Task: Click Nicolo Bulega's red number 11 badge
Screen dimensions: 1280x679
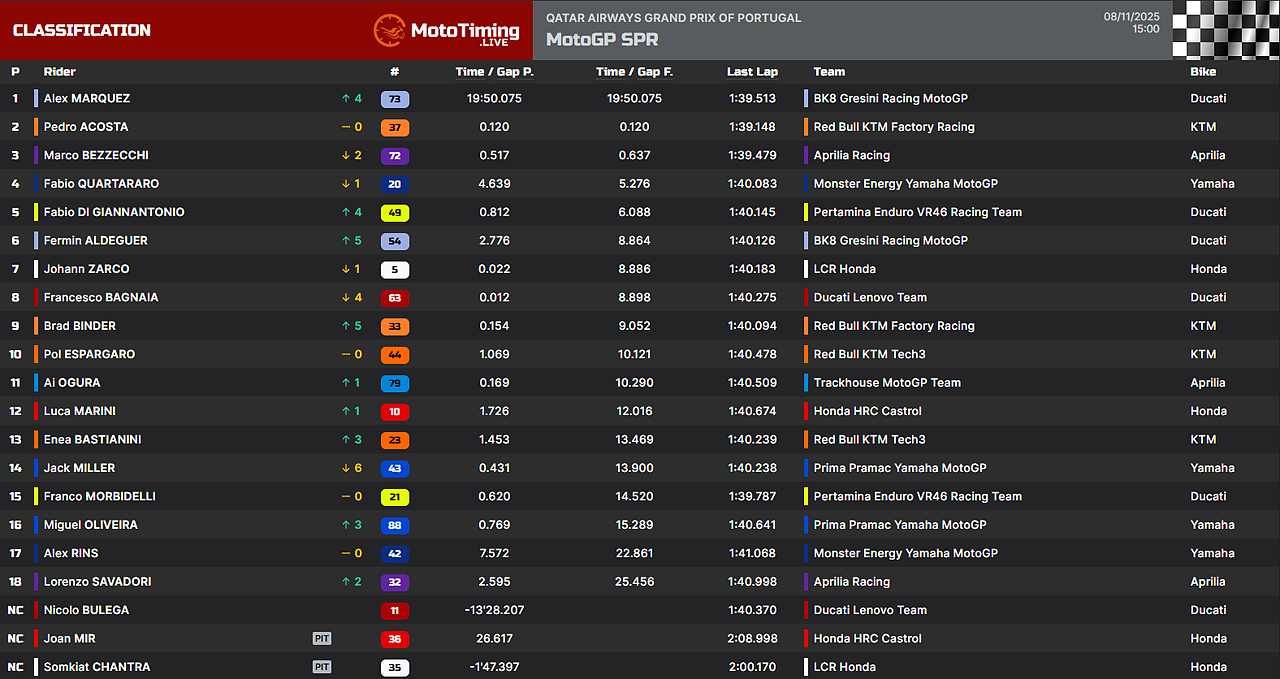Action: click(395, 610)
